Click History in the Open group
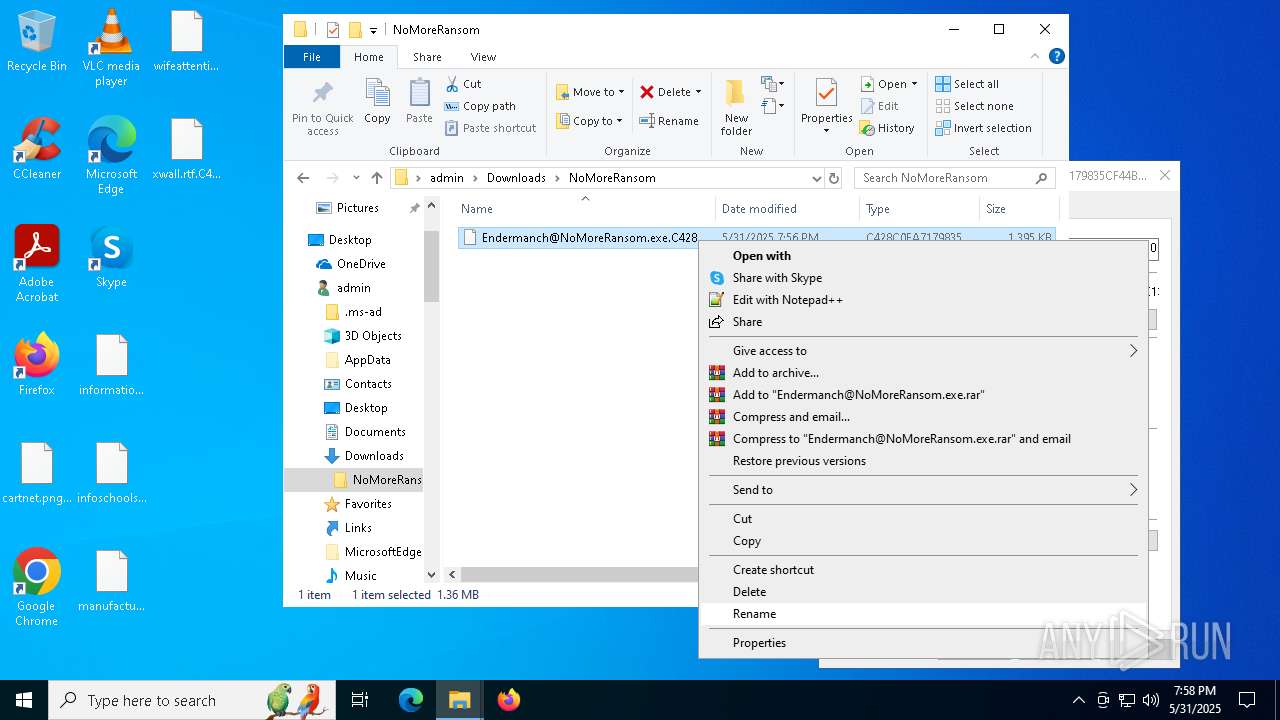This screenshot has height=720, width=1280. tap(887, 128)
